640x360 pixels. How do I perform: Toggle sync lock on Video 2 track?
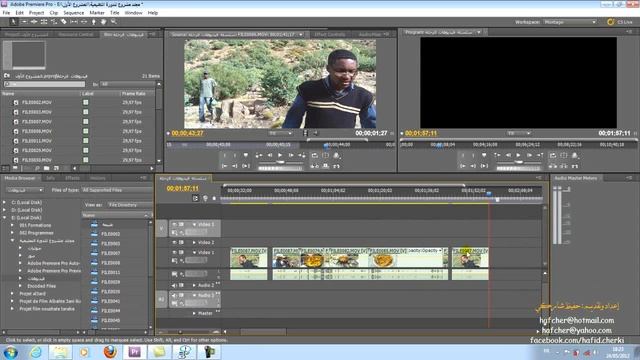(x=181, y=242)
